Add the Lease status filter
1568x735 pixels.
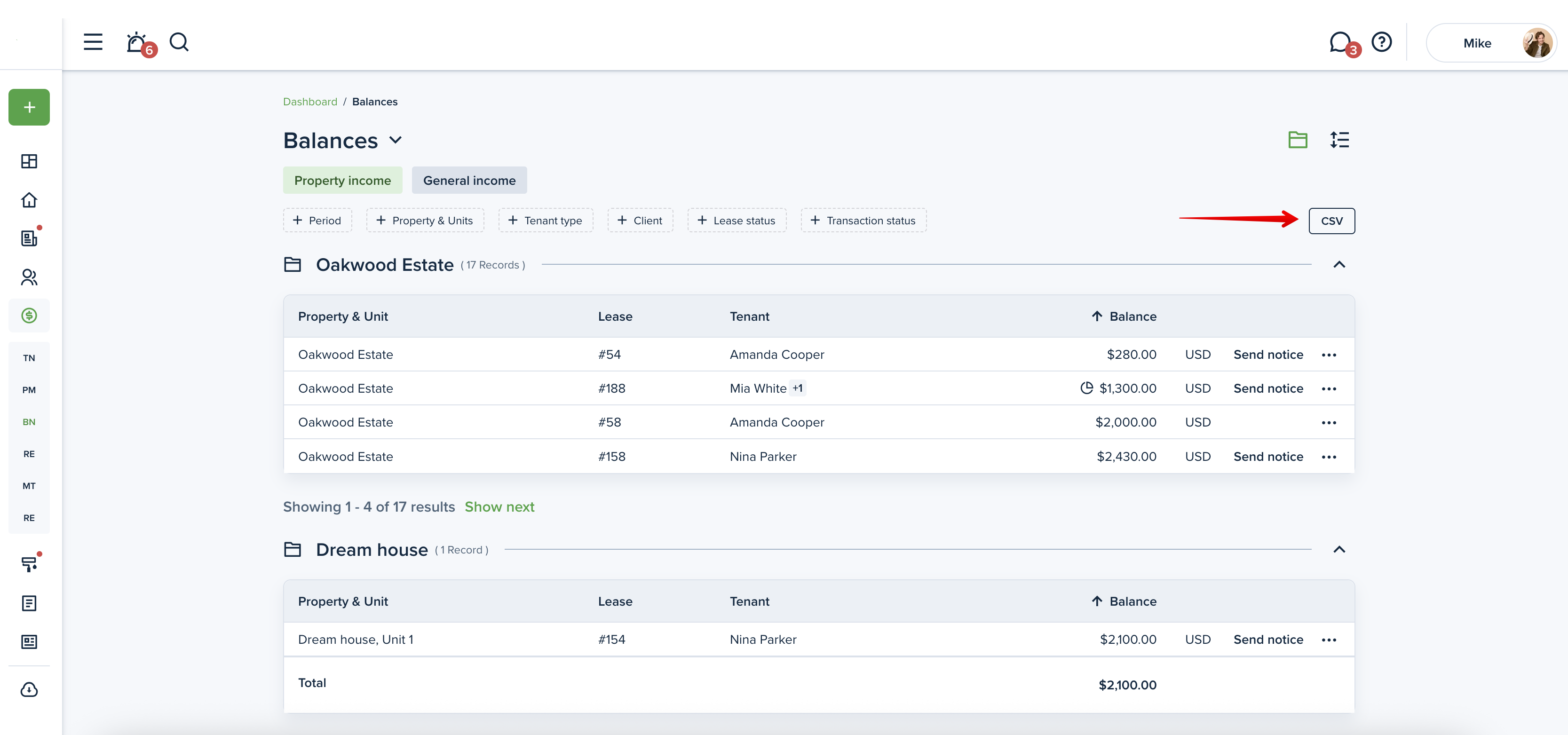pos(736,221)
